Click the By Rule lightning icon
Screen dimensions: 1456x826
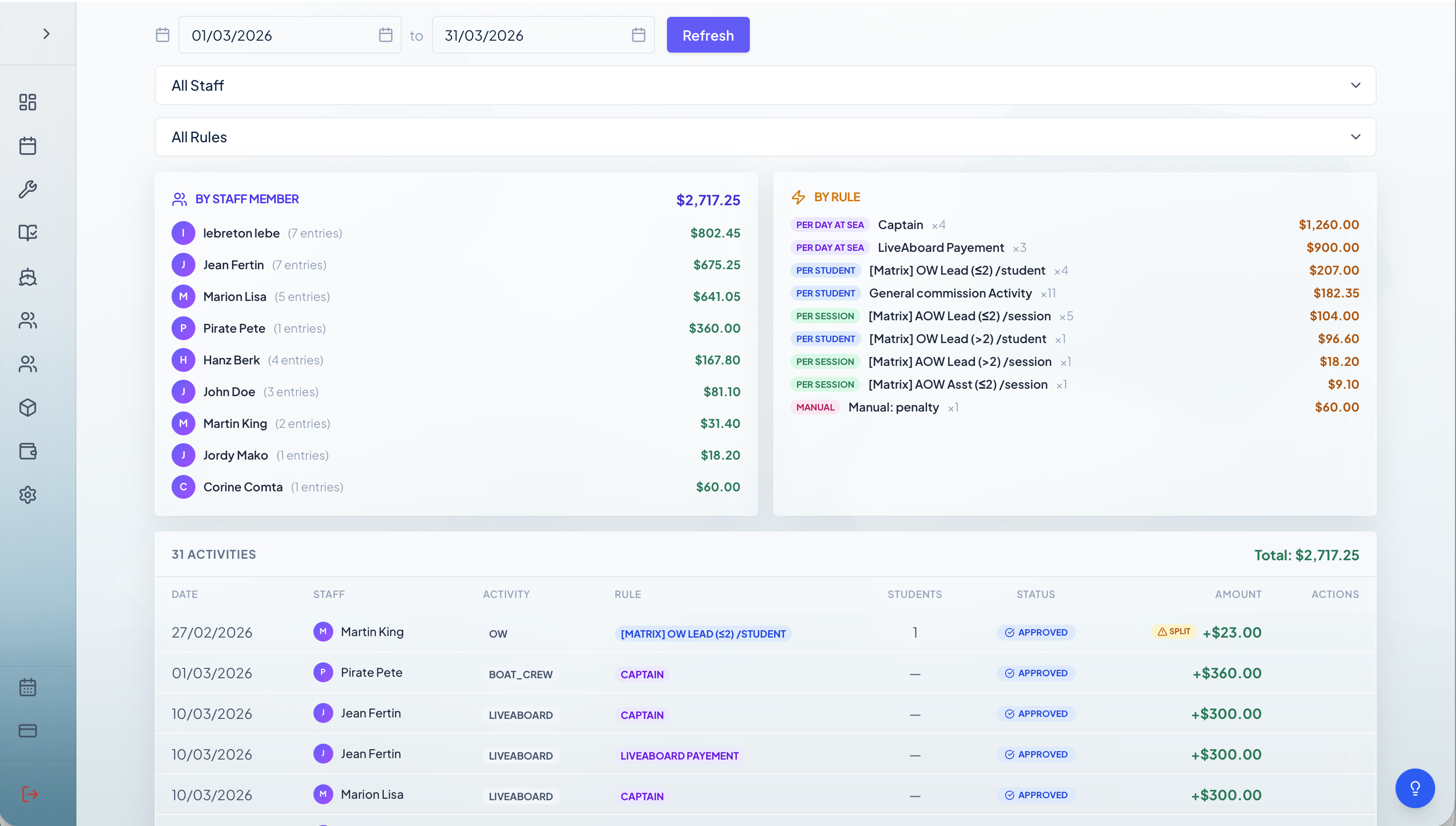pos(798,197)
